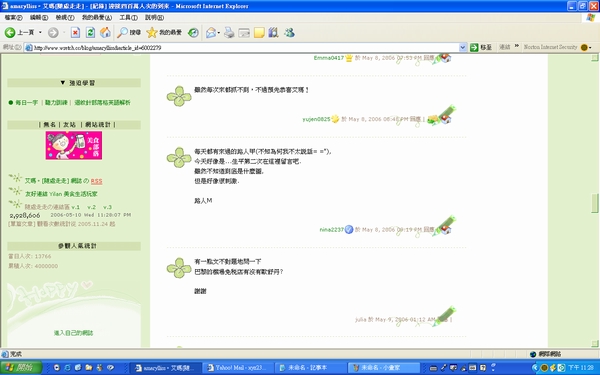
Task: Click the pink 美食部落 banner image
Action: [x=74, y=145]
